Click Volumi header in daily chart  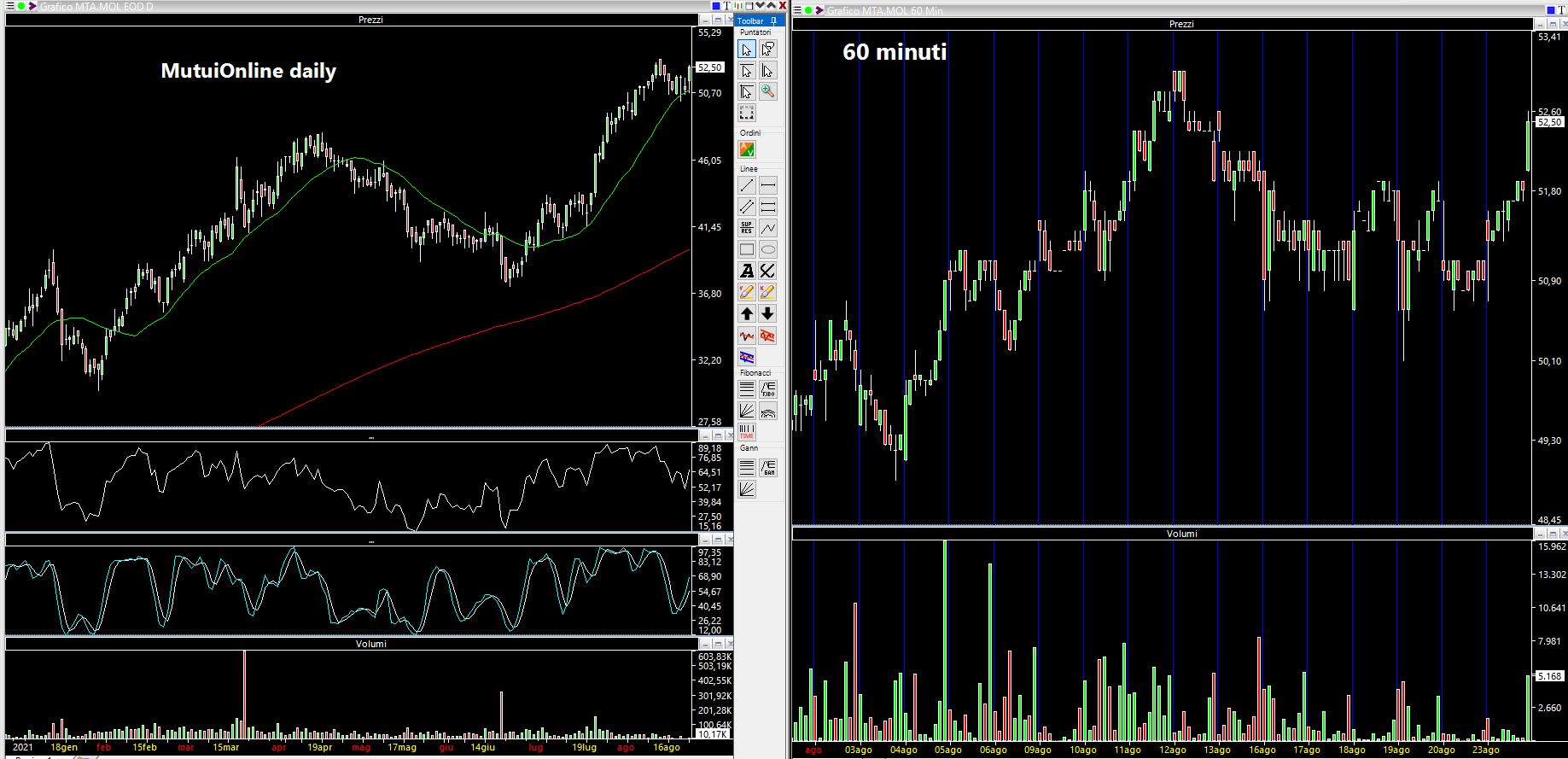click(370, 644)
